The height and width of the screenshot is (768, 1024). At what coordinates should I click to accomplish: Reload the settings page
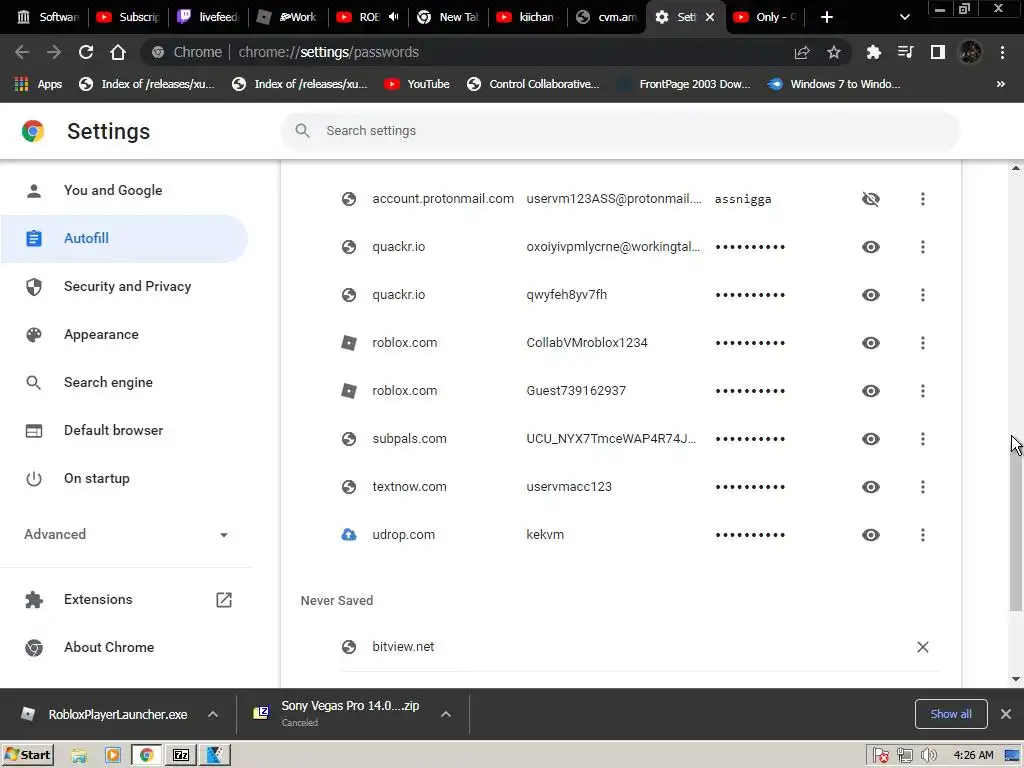coord(86,52)
